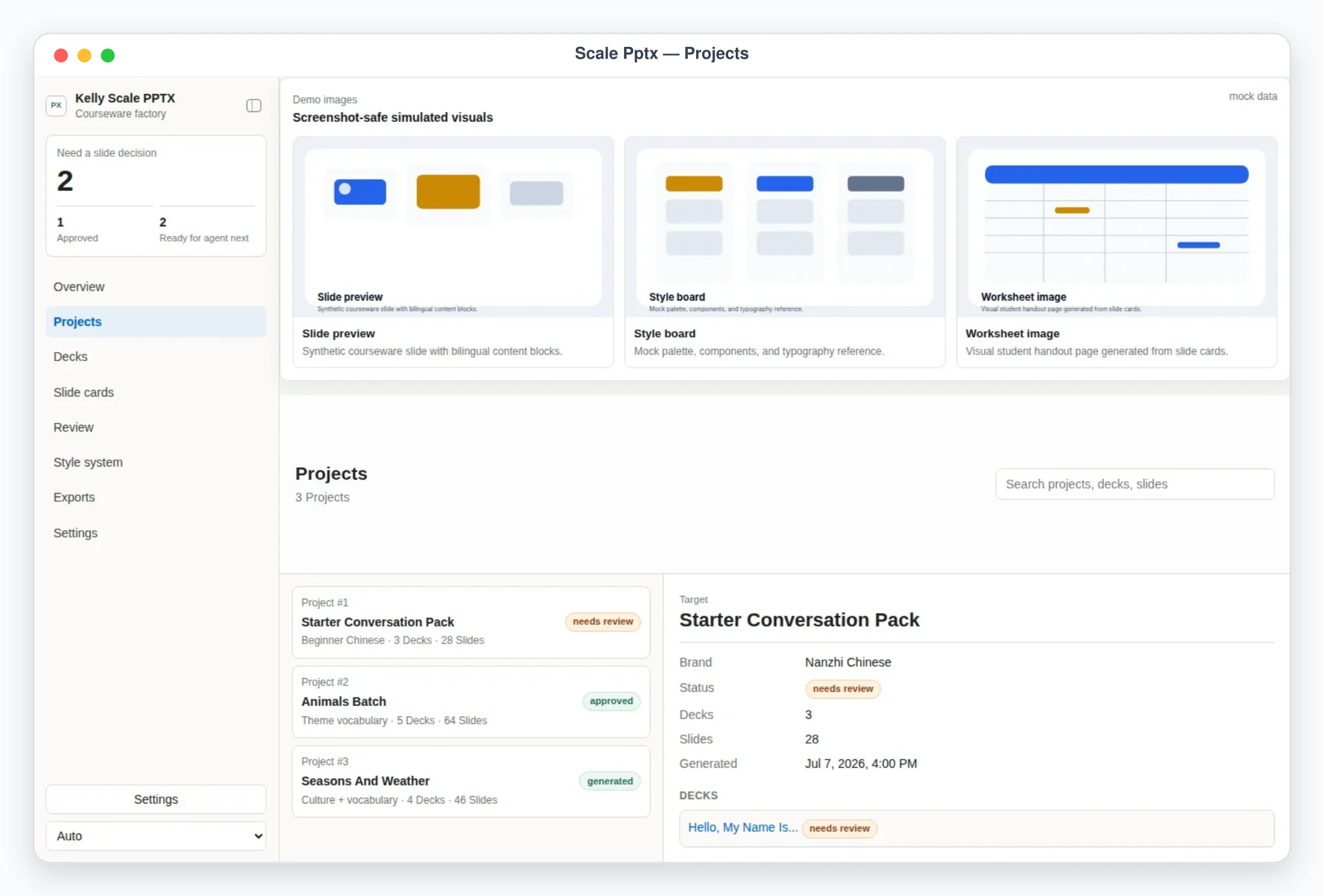Click the PX app logo
The width and height of the screenshot is (1324, 896).
57,105
